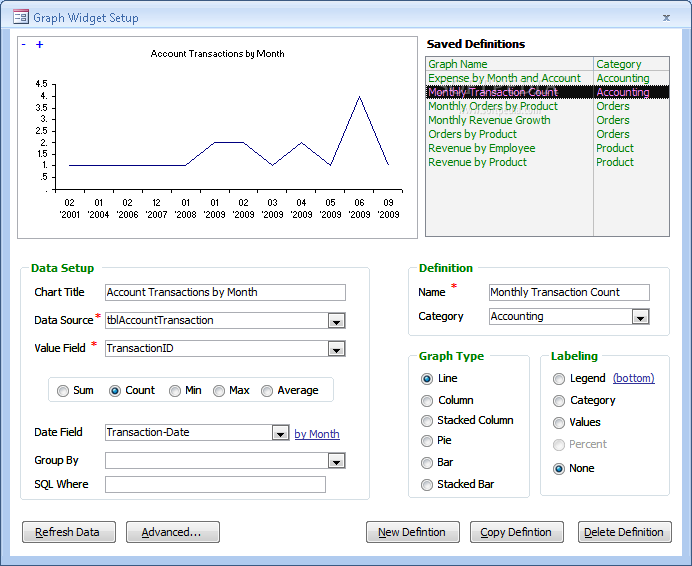
Task: Click the Refresh Data button
Action: click(x=69, y=532)
